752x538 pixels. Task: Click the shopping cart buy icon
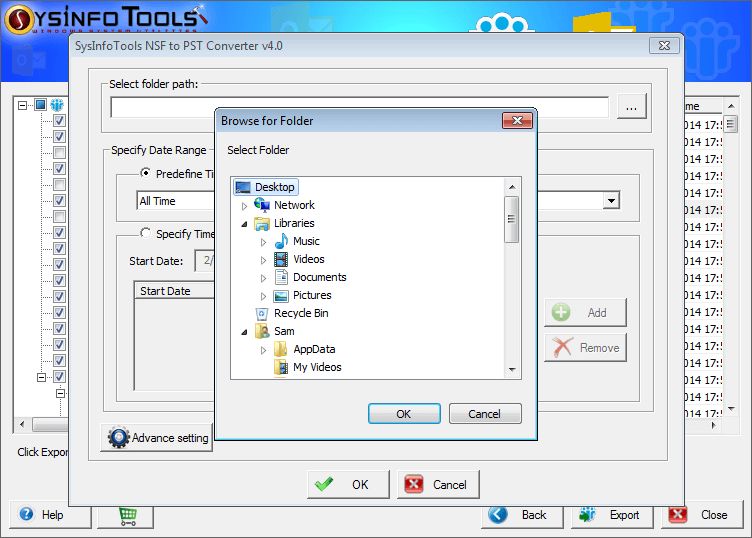point(128,516)
